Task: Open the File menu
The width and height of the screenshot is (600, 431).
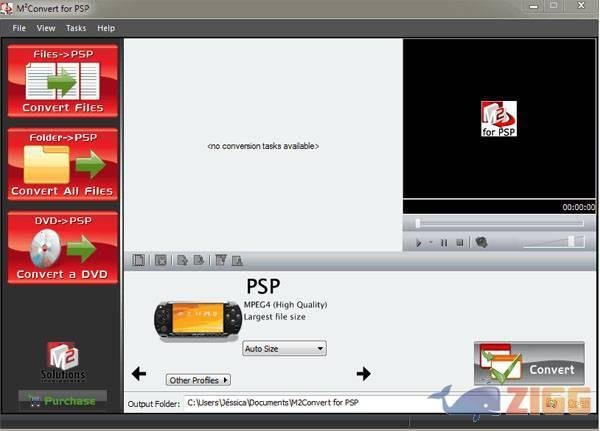Action: pos(19,28)
